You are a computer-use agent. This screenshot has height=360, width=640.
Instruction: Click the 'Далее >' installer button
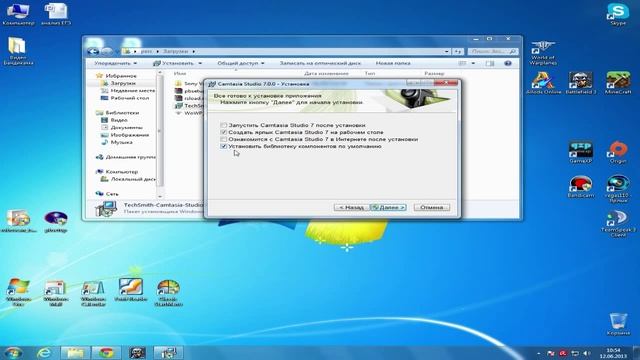388,207
